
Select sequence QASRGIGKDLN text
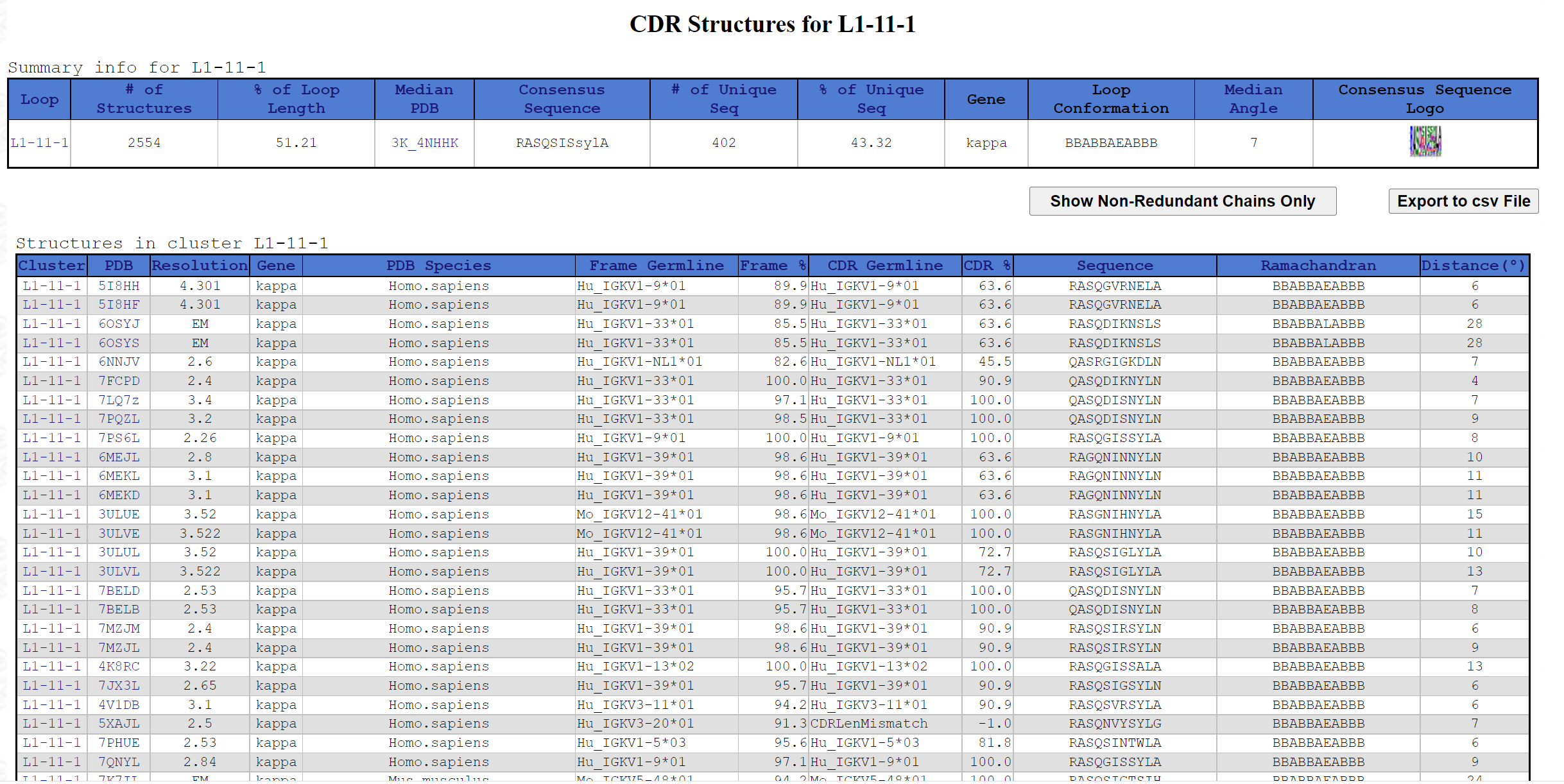tap(1115, 362)
